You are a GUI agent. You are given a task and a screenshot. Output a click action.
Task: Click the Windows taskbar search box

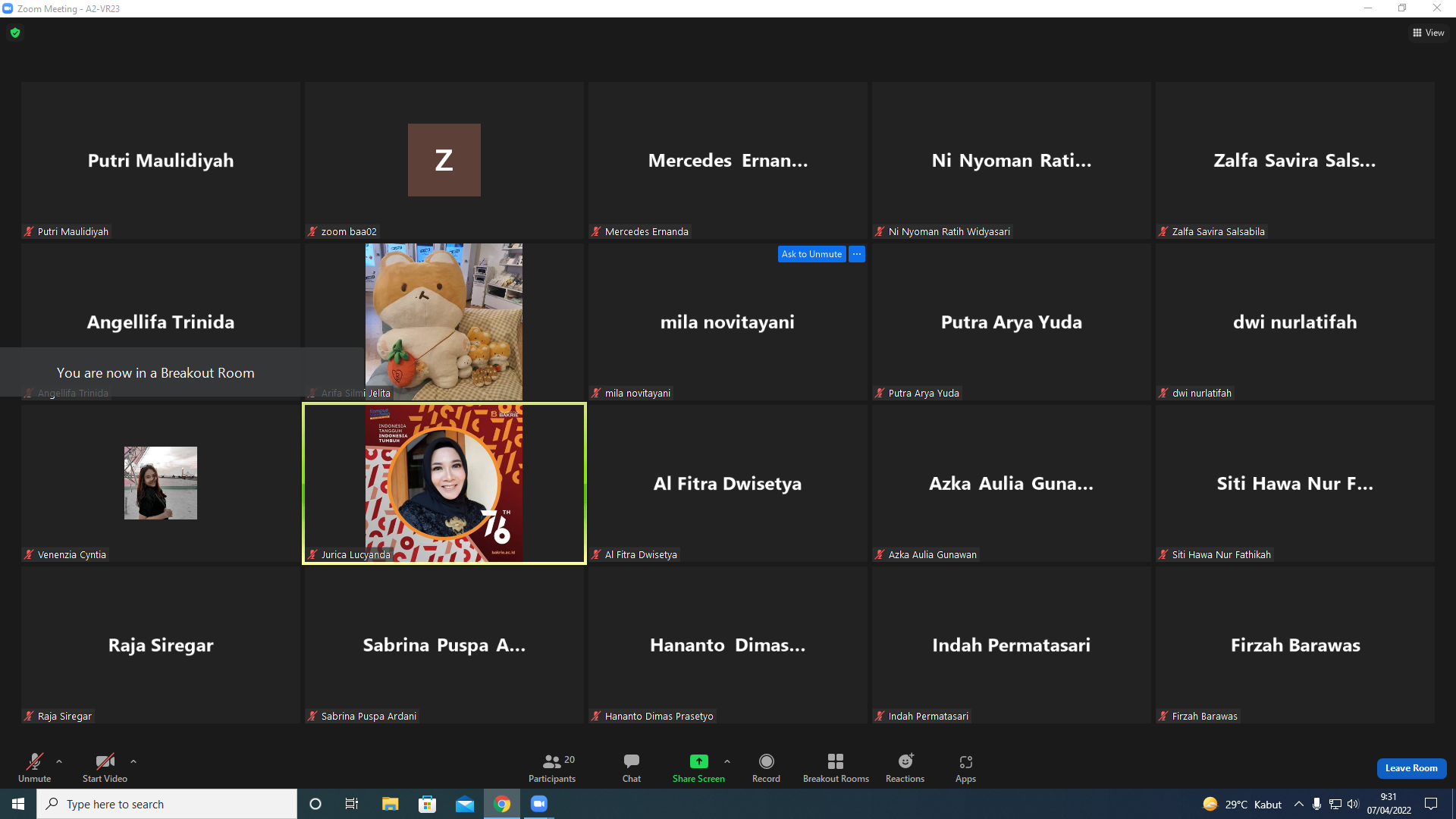coord(167,804)
